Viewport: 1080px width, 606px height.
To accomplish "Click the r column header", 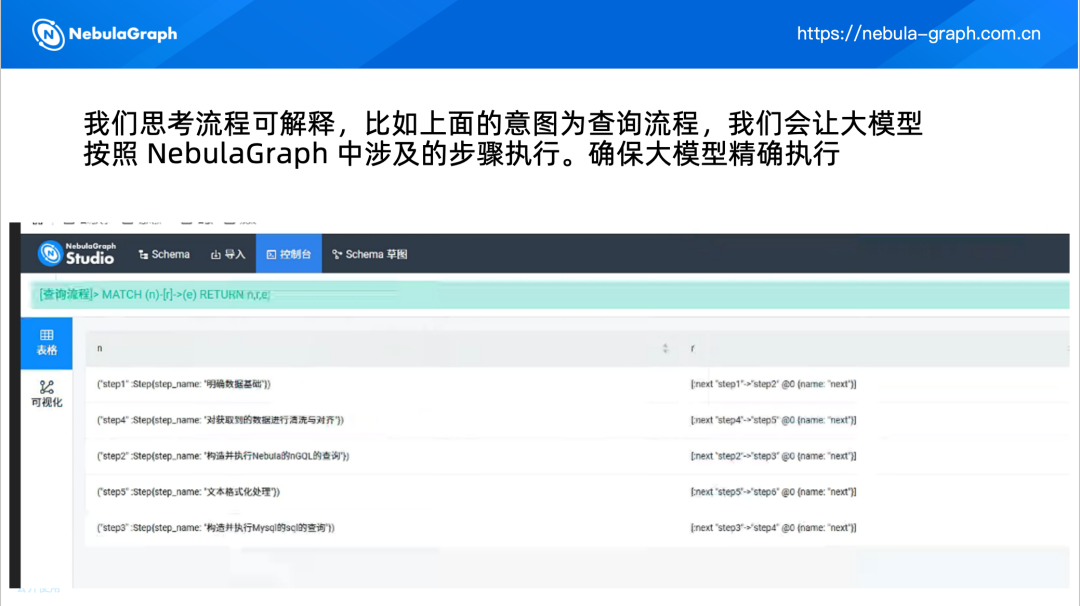I will coord(875,348).
